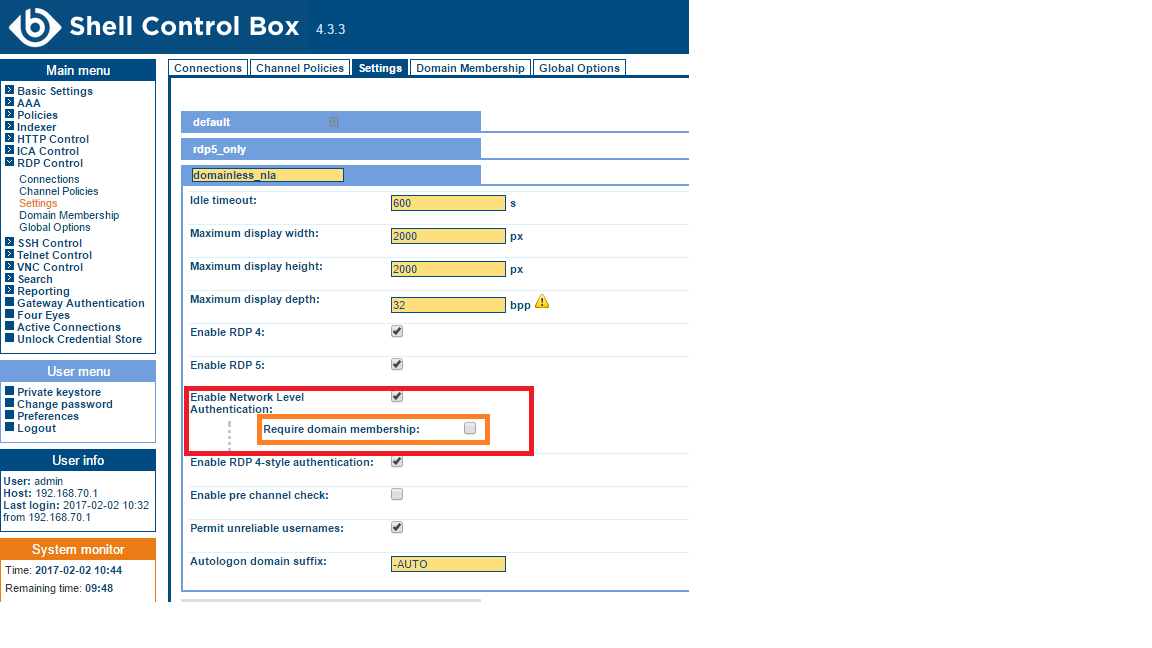This screenshot has height=648, width=1152.
Task: Expand the SSH Control menu arrow
Action: 9,243
